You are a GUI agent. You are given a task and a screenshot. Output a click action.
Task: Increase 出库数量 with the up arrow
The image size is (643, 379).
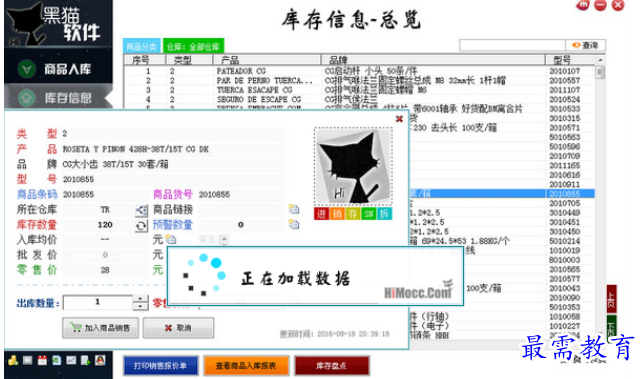point(141,299)
